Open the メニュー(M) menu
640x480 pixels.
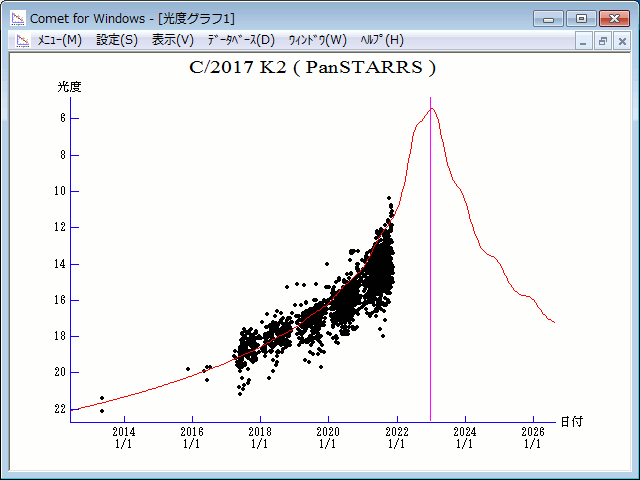click(x=60, y=40)
